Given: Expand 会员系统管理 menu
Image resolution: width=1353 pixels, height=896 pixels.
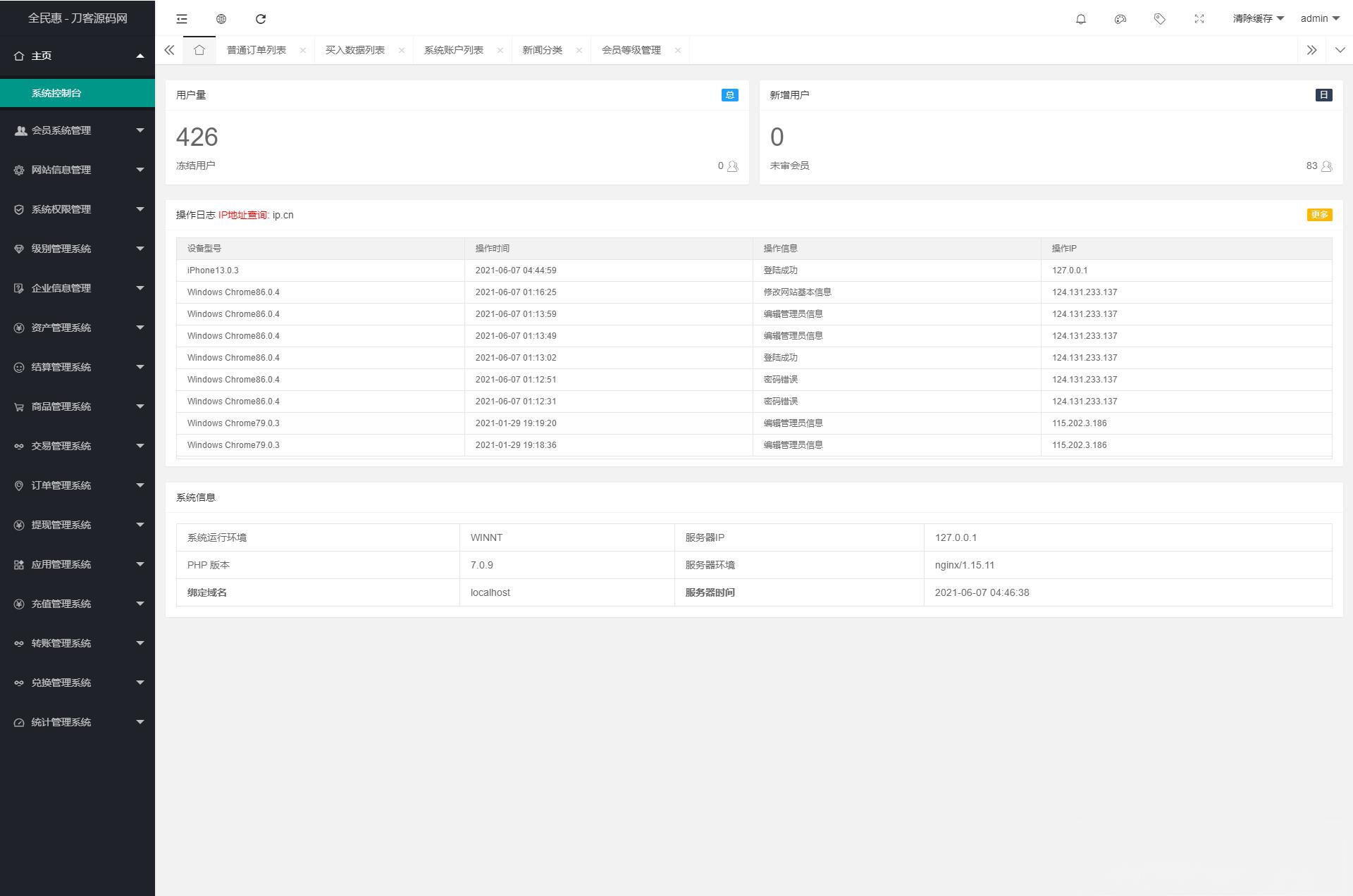Looking at the screenshot, I should 78,130.
